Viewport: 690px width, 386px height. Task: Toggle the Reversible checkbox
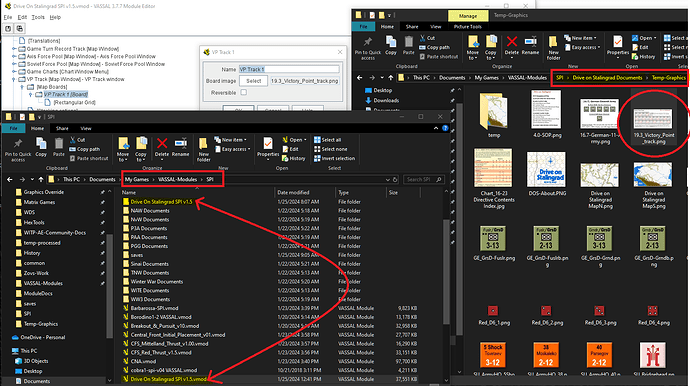243,92
